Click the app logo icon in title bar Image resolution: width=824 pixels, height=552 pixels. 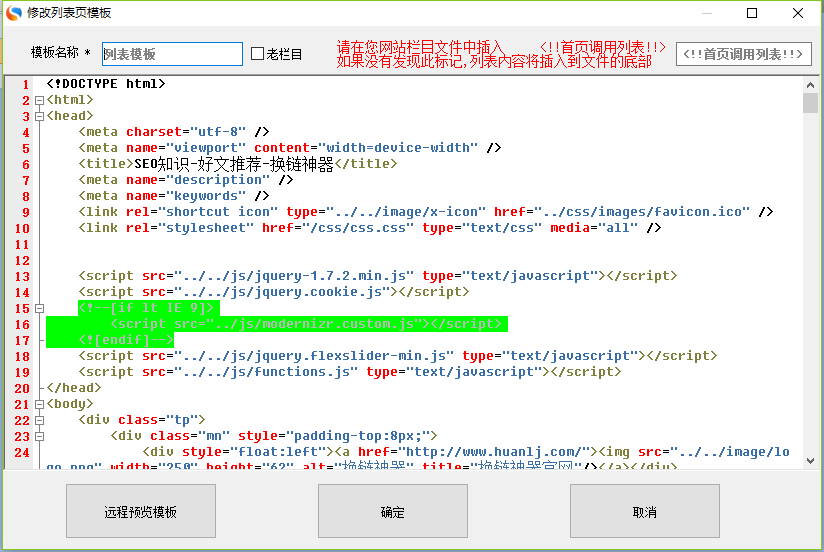(14, 13)
